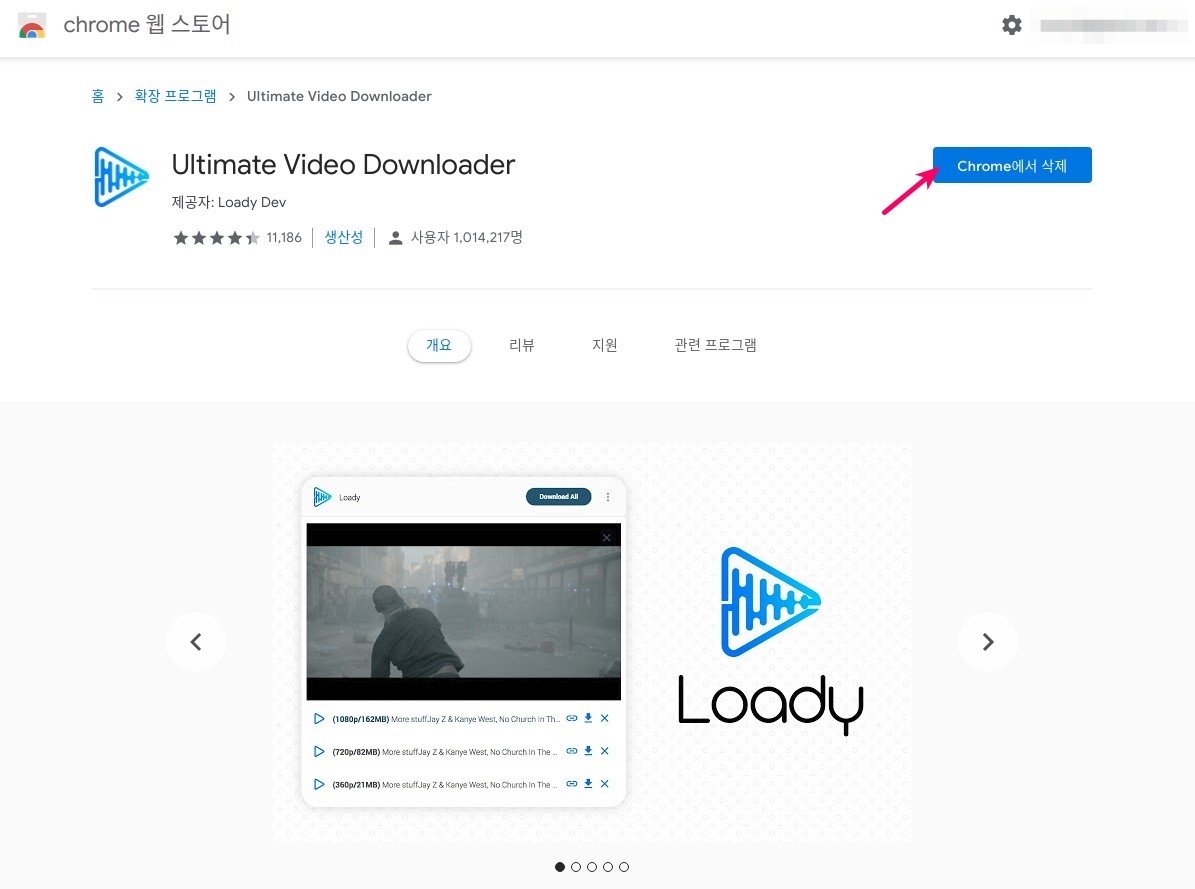Open the 생산성 category link
This screenshot has height=889, width=1195.
tap(344, 238)
